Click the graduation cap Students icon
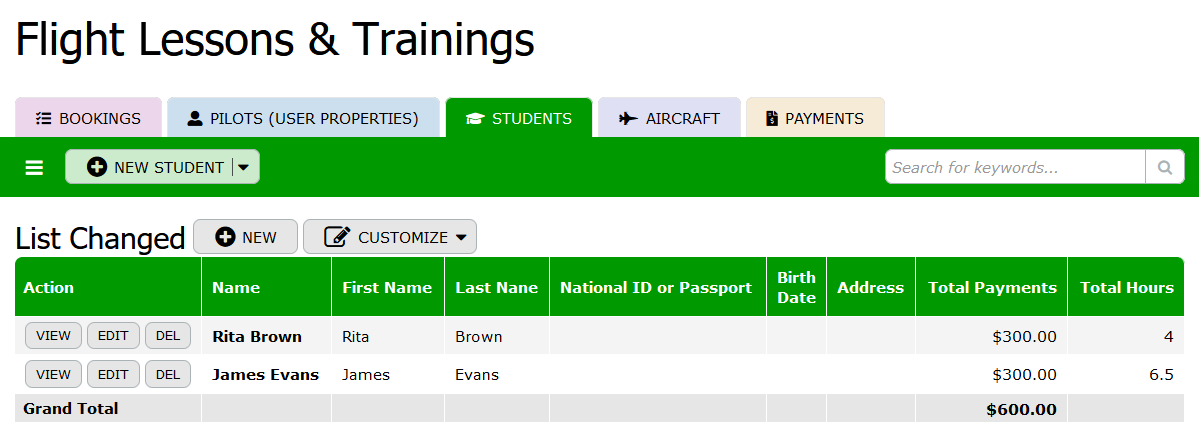Image resolution: width=1199 pixels, height=433 pixels. tap(475, 119)
